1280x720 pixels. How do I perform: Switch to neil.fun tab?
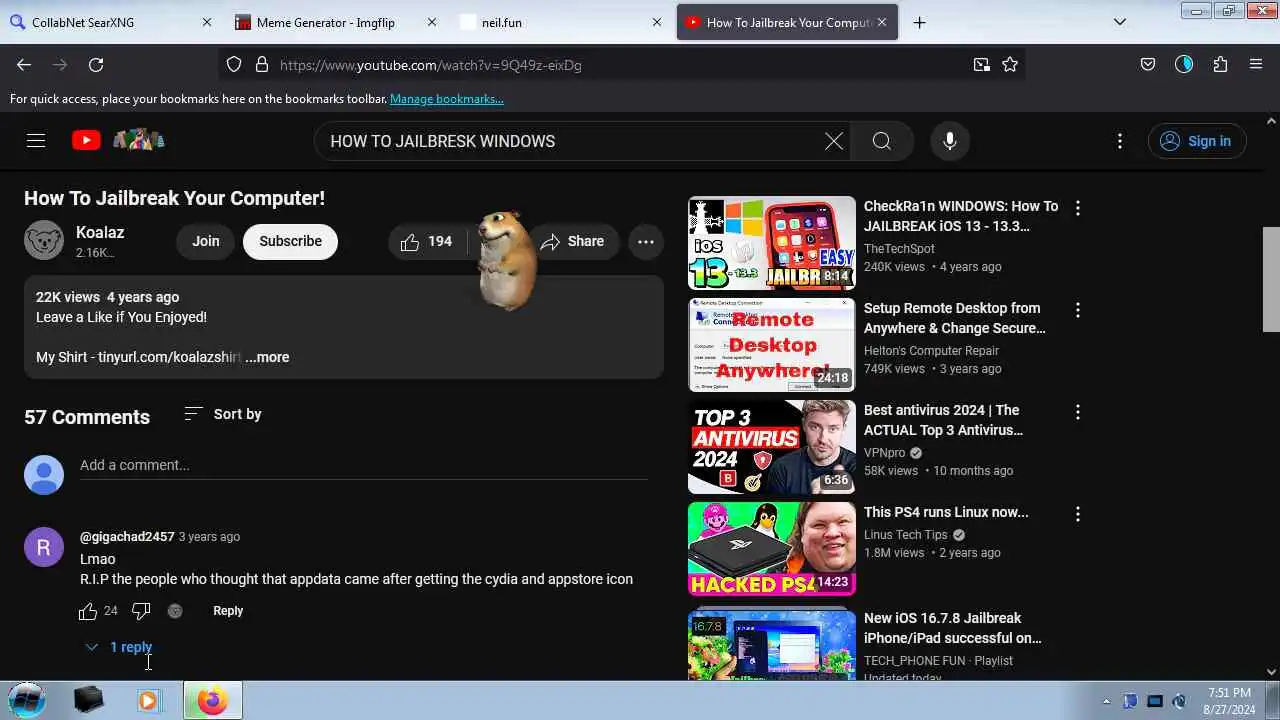(x=562, y=22)
